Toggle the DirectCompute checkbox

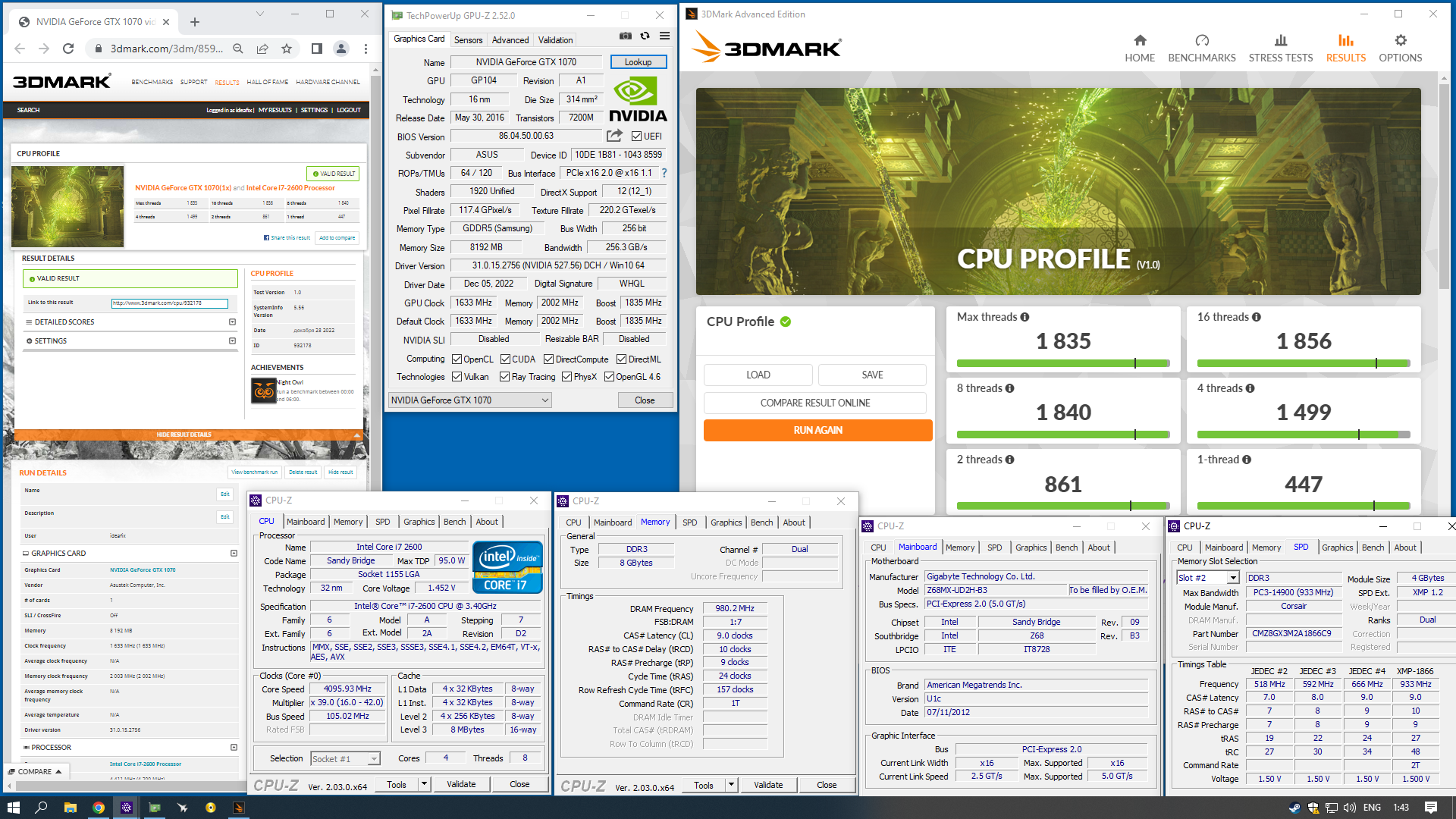tap(548, 359)
